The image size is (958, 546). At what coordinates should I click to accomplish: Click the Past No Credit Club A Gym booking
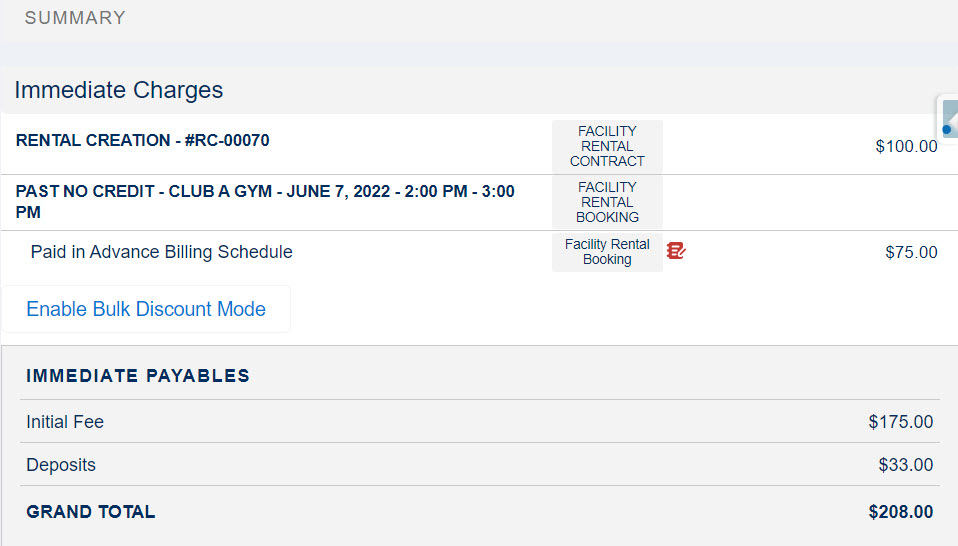point(266,201)
